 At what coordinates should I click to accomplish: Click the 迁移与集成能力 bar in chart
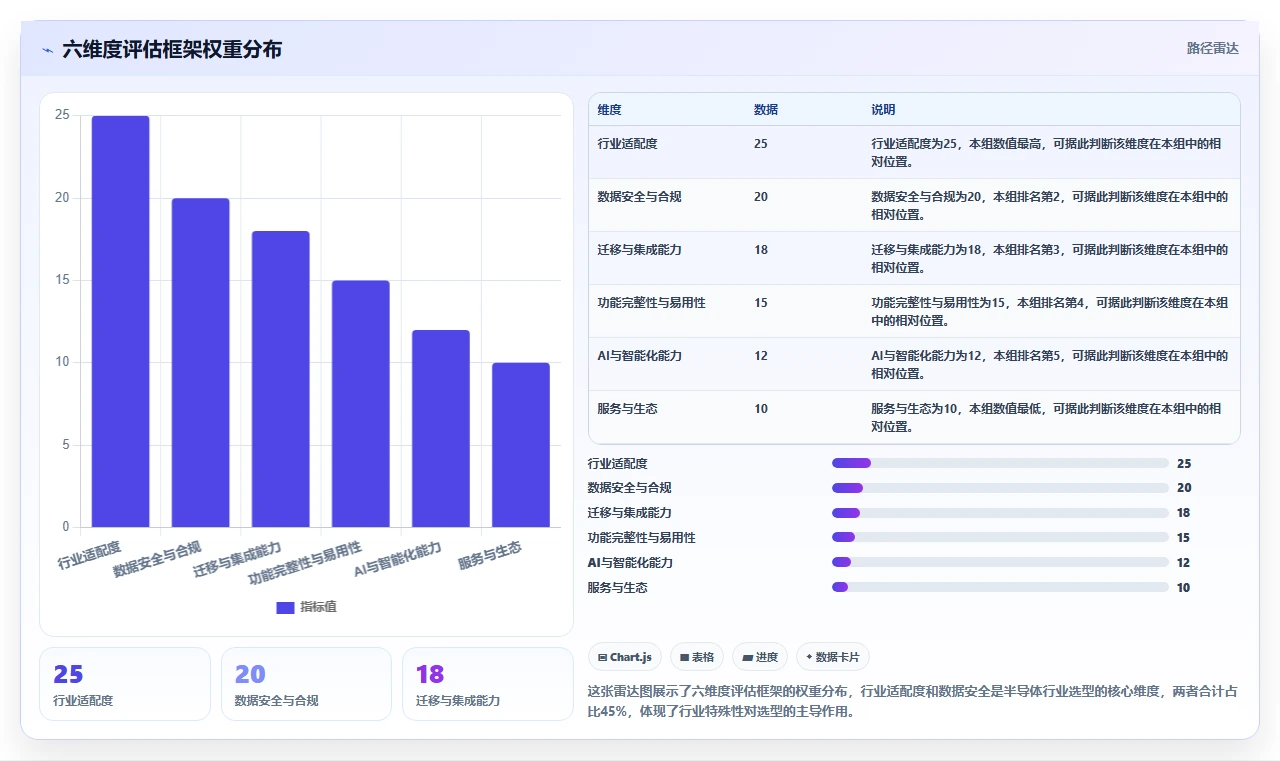point(280,379)
